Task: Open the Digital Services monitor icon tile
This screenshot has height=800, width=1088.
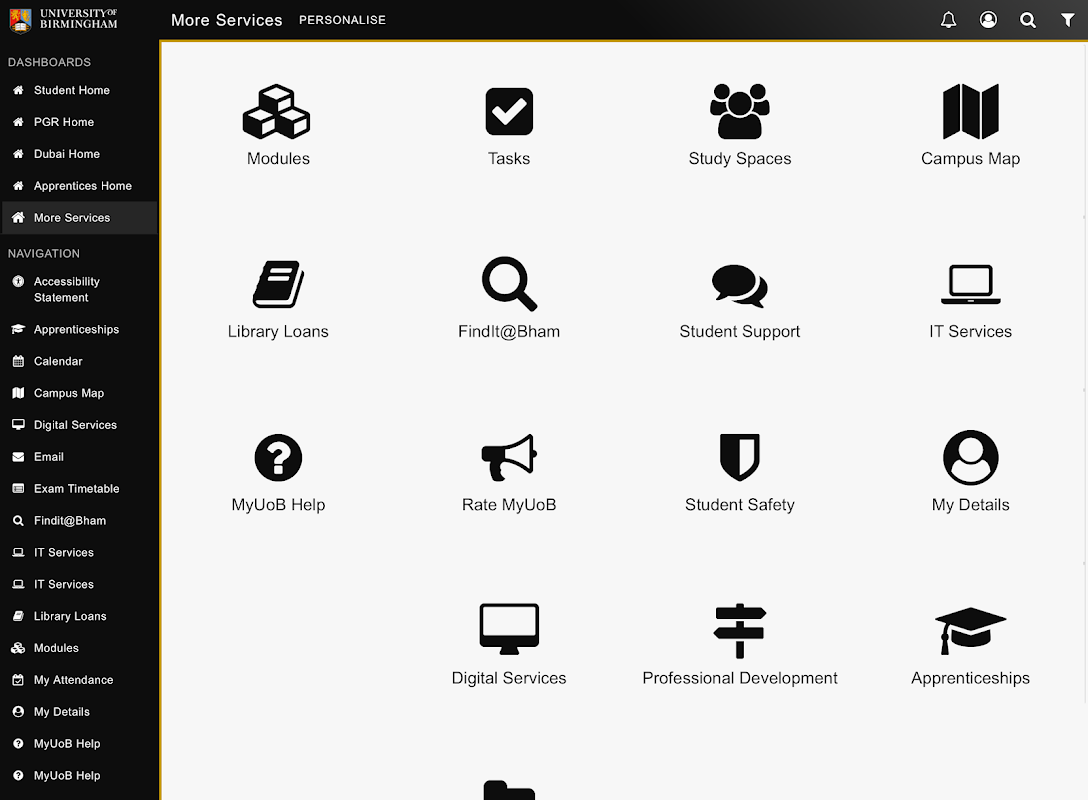Action: [509, 629]
